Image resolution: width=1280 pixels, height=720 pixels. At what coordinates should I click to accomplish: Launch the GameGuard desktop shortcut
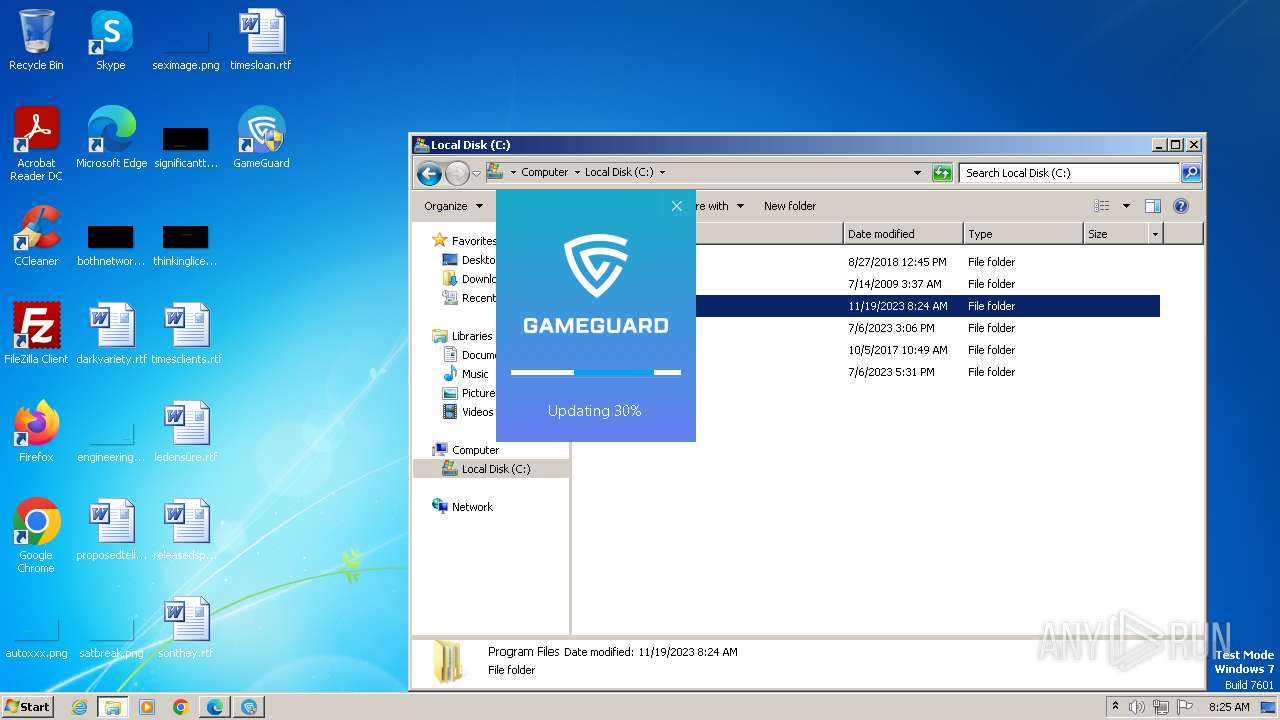coord(261,138)
